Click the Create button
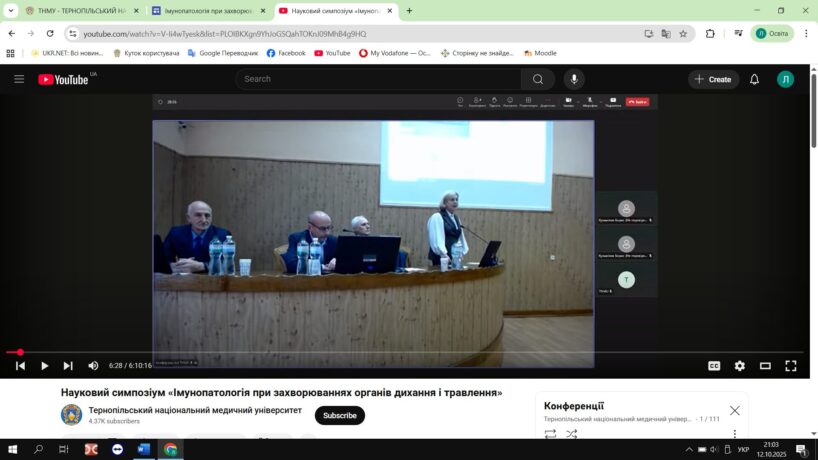Viewport: 818px width, 460px height. pyautogui.click(x=713, y=79)
